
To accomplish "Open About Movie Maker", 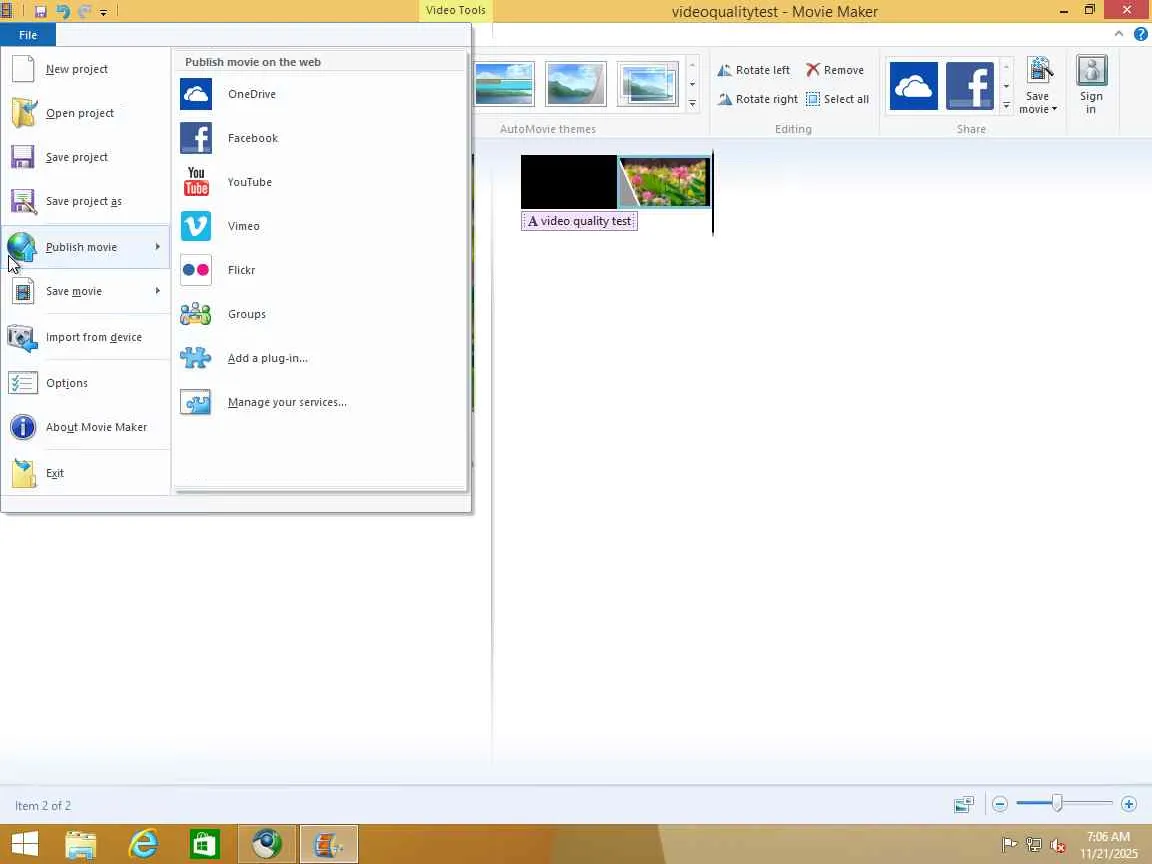I will pos(85,427).
